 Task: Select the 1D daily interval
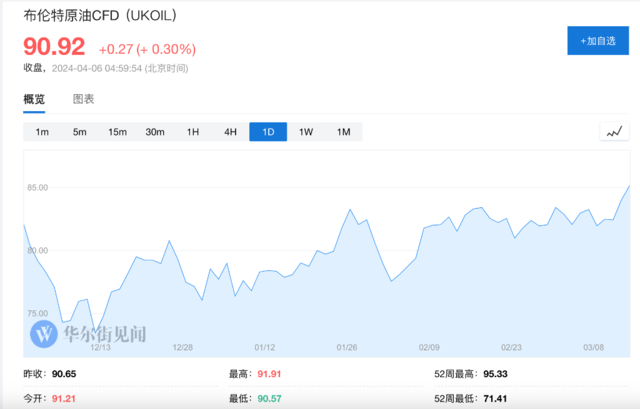pyautogui.click(x=268, y=132)
